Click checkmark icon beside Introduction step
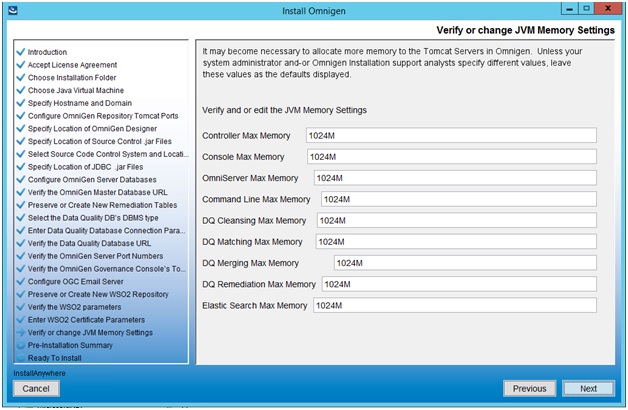 pyautogui.click(x=20, y=52)
